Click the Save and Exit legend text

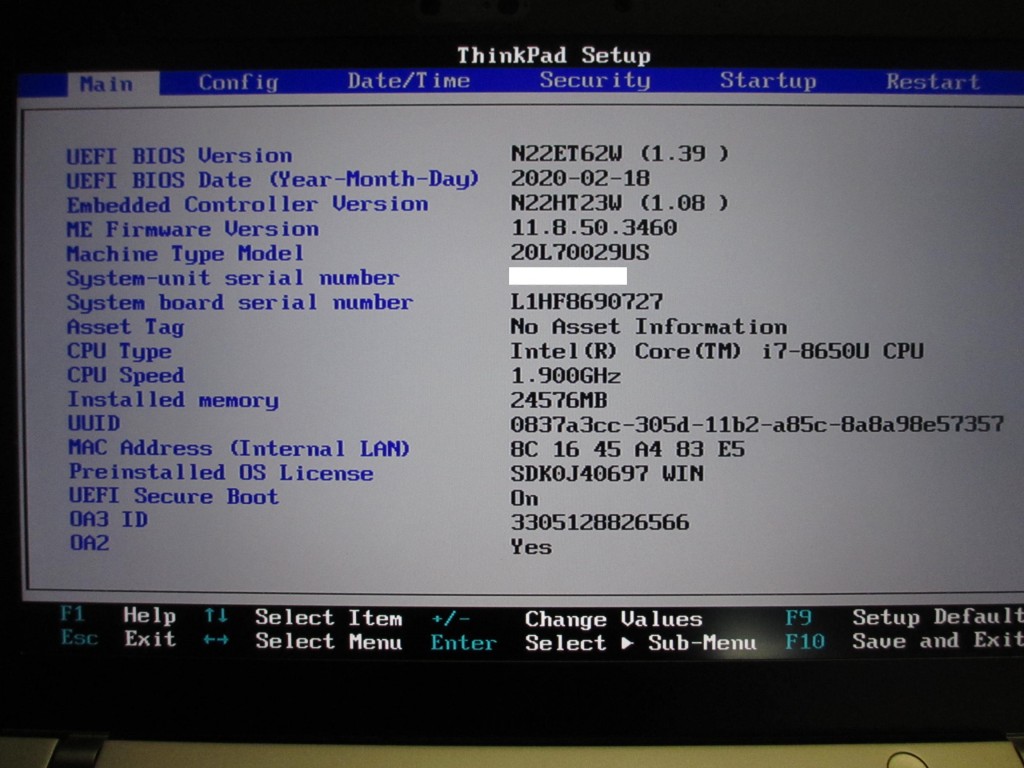[938, 640]
